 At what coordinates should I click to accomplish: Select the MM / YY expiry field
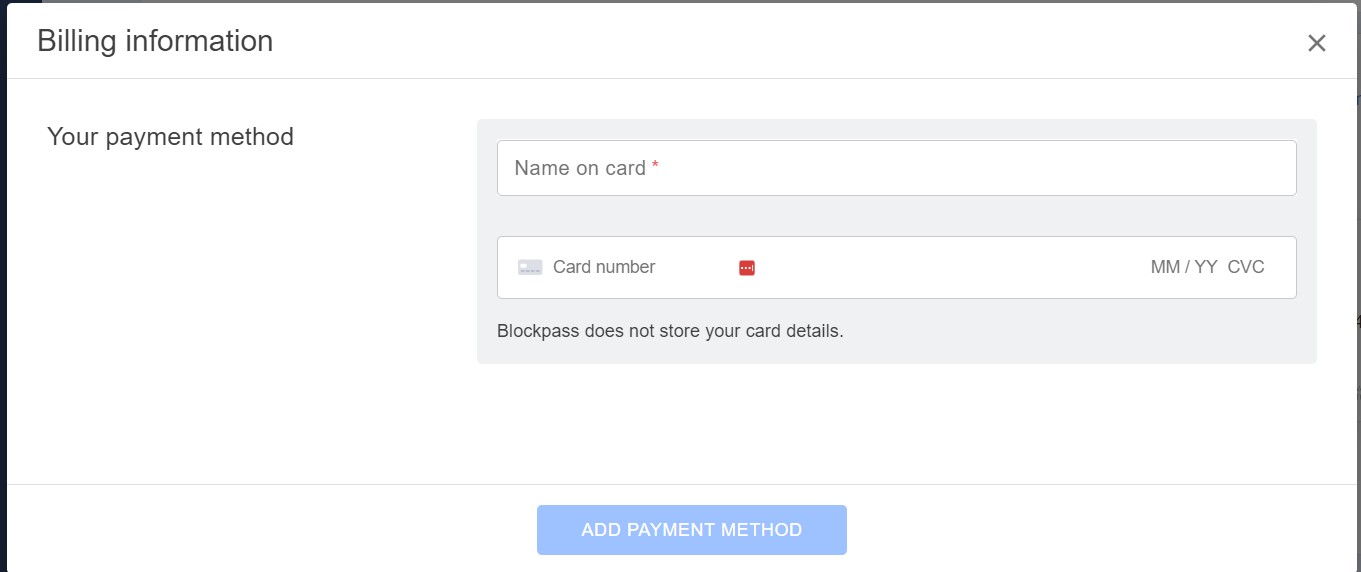click(1184, 267)
